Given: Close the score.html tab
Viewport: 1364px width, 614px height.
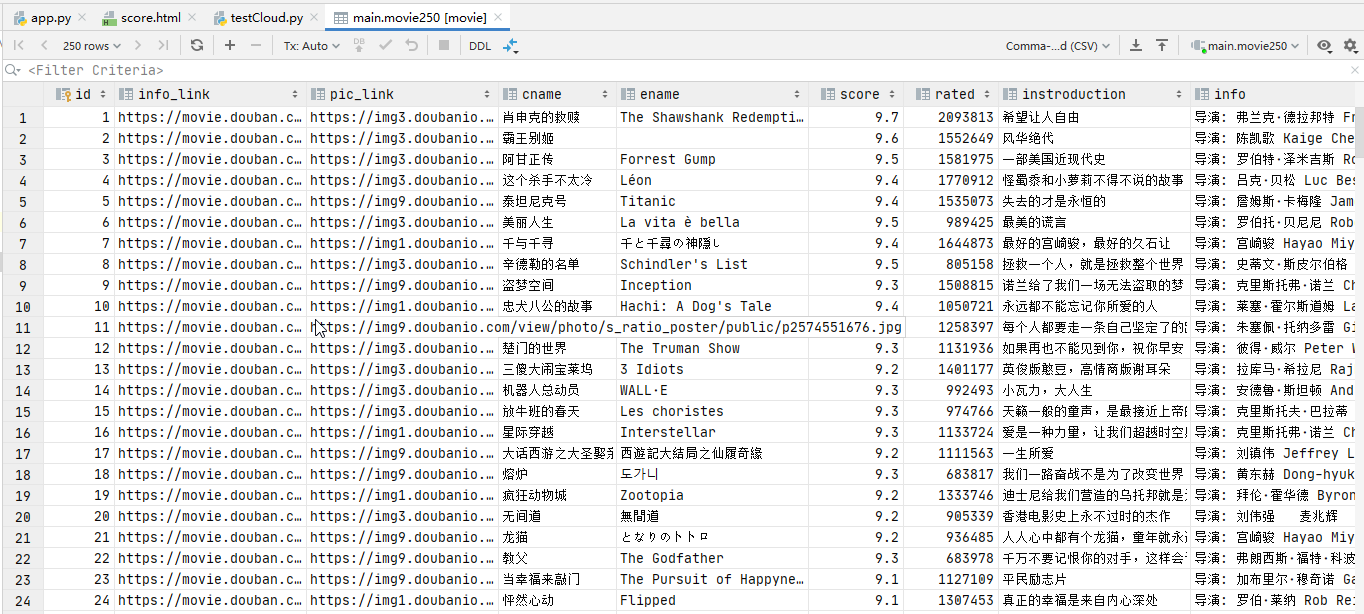Looking at the screenshot, I should pos(190,18).
